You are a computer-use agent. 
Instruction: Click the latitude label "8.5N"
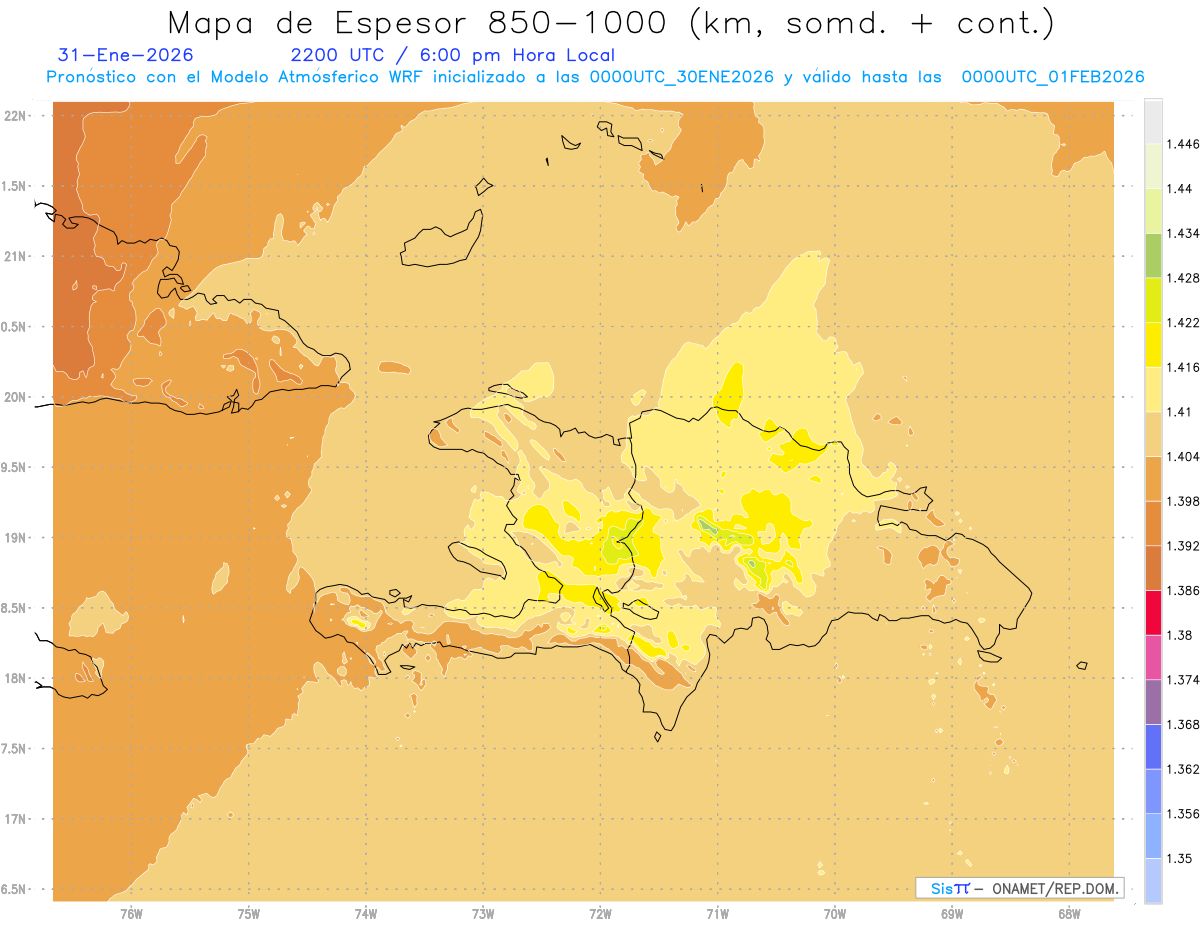pos(15,609)
